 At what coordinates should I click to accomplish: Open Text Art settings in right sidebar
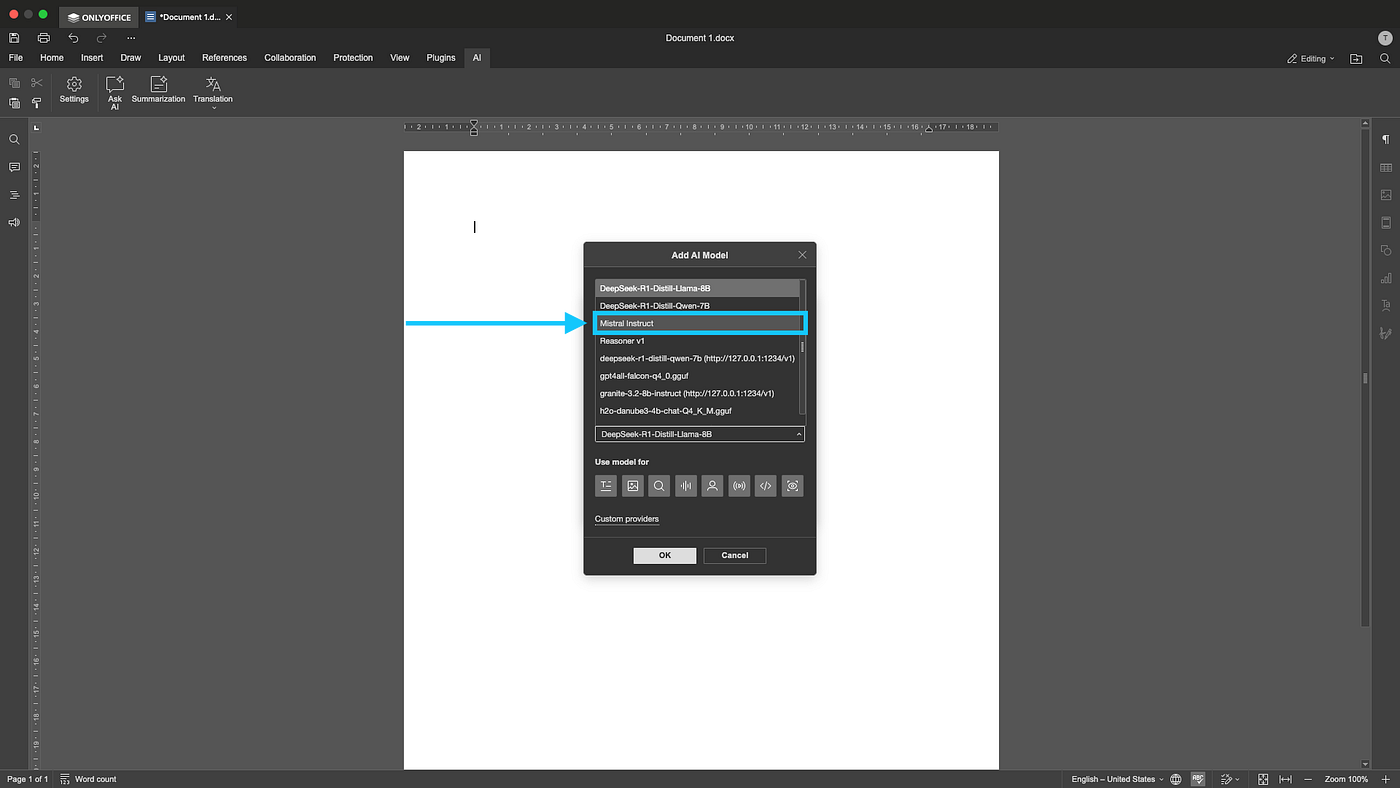pos(1386,305)
